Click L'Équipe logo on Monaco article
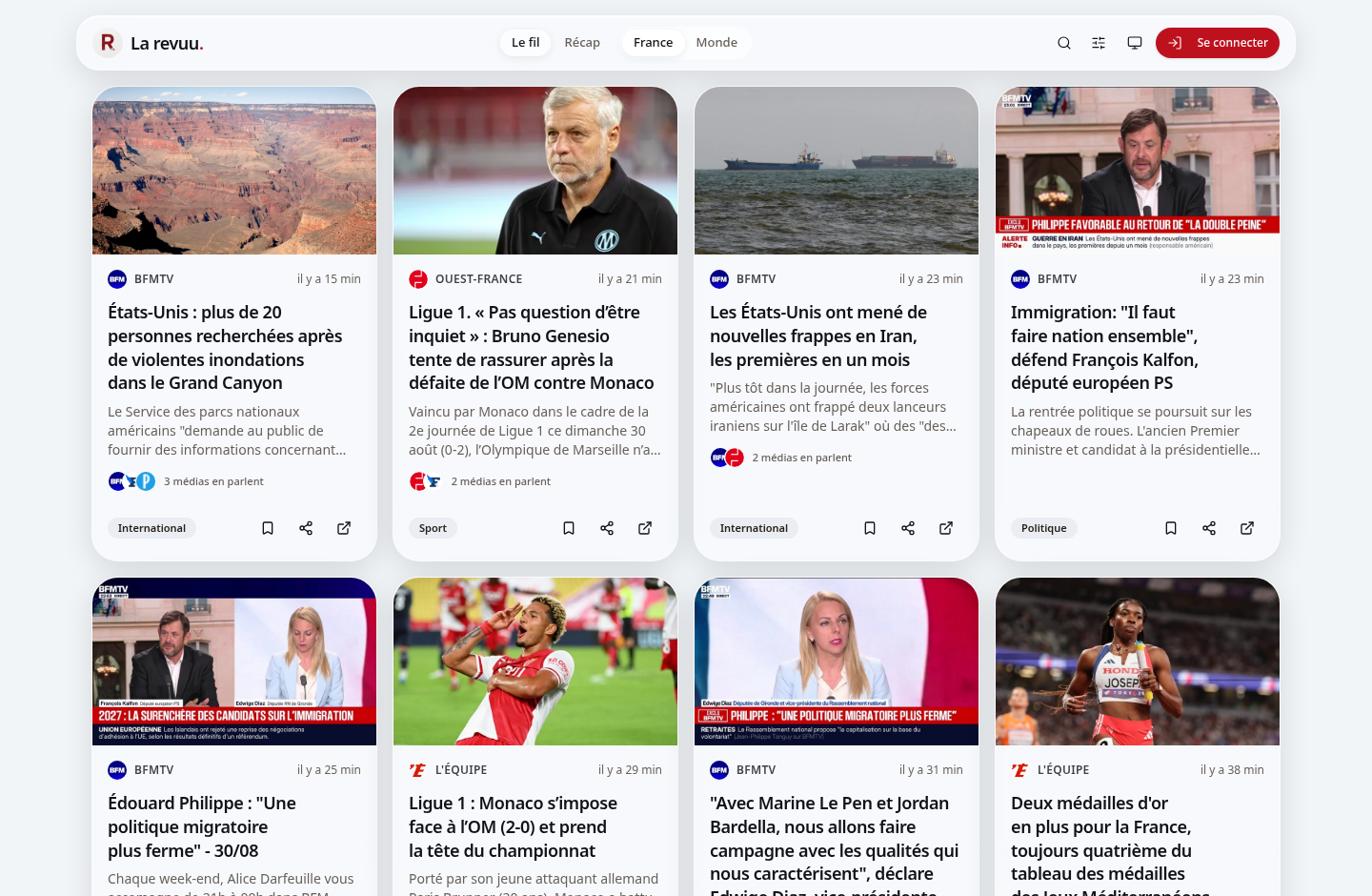1372x896 pixels. click(418, 770)
